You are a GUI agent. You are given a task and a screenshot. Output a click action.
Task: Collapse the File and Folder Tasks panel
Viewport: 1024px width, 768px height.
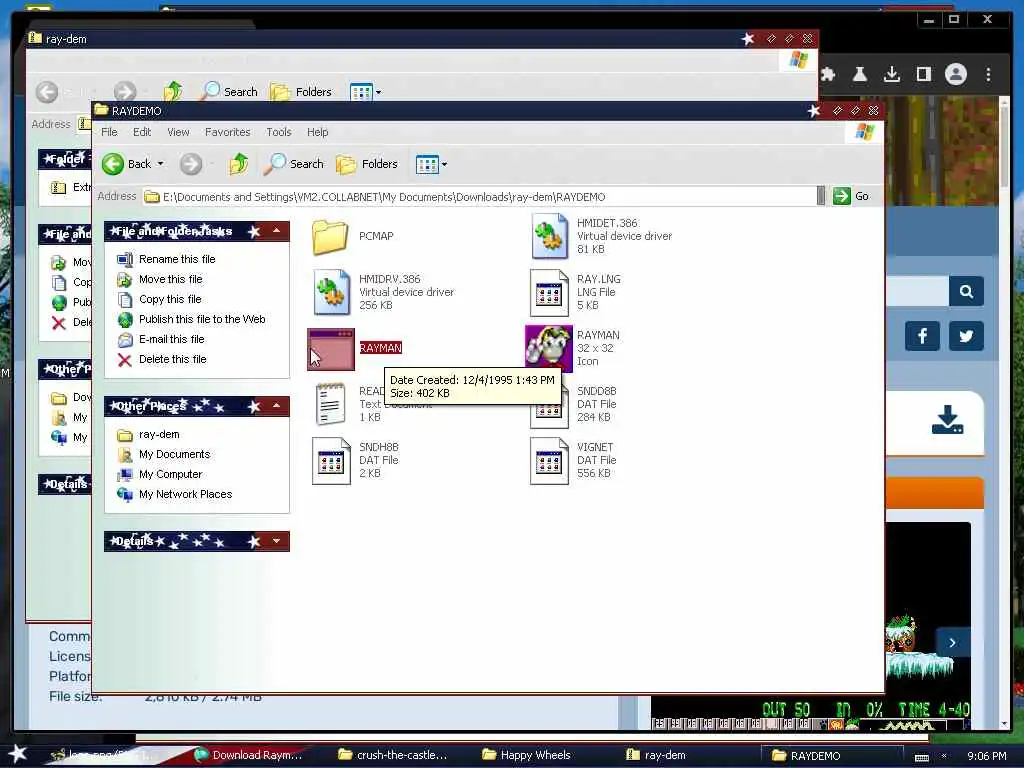[x=277, y=231]
